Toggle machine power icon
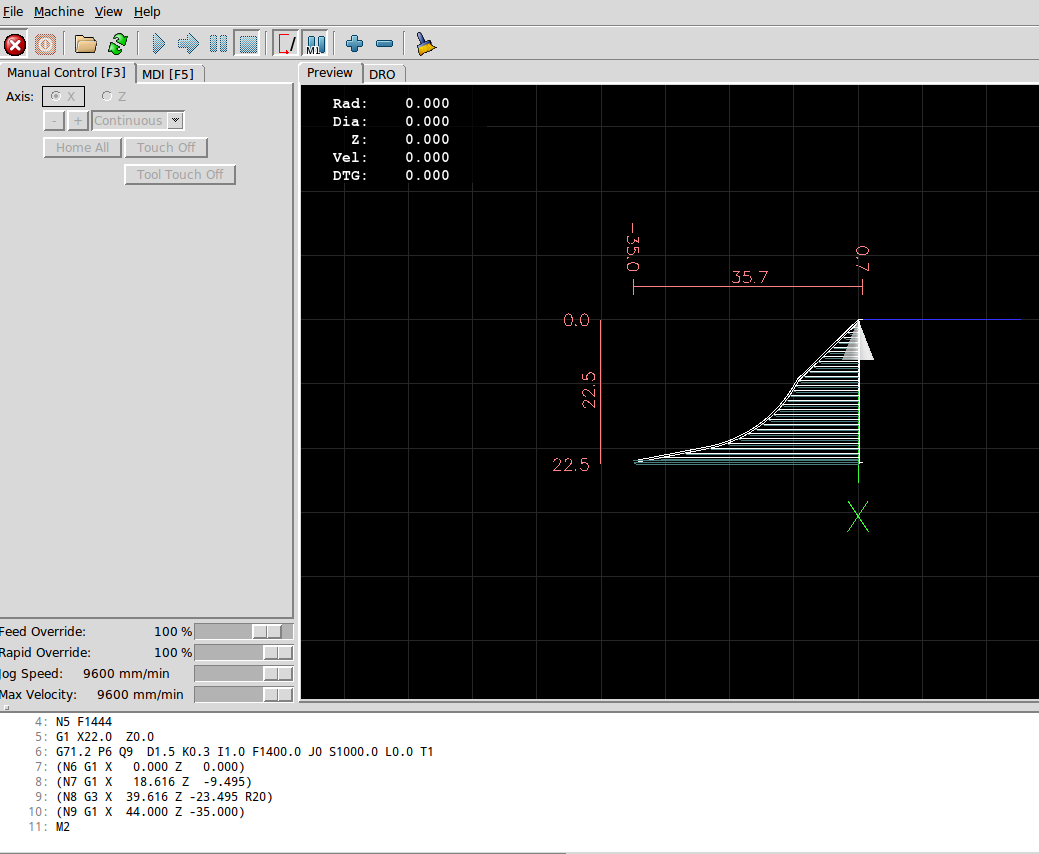1039x854 pixels. coord(45,44)
